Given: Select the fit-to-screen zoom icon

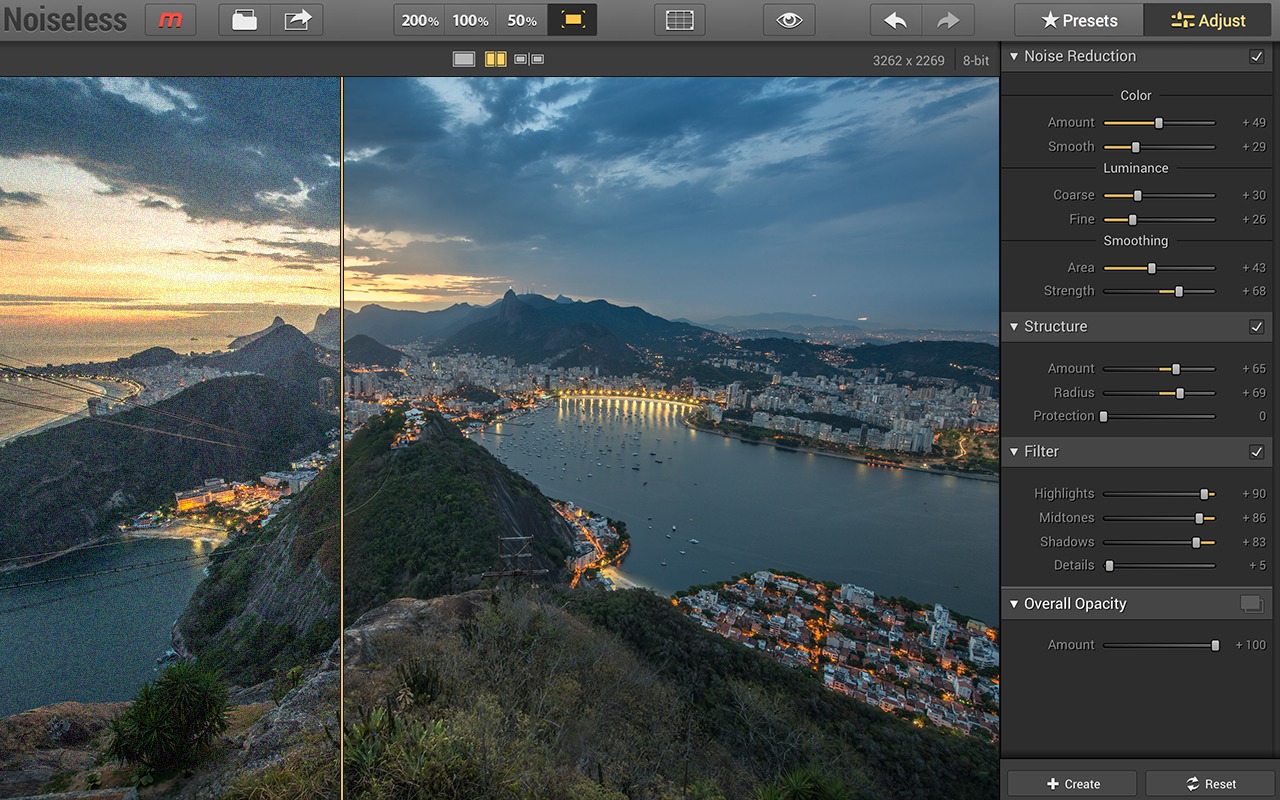Looking at the screenshot, I should coord(573,20).
